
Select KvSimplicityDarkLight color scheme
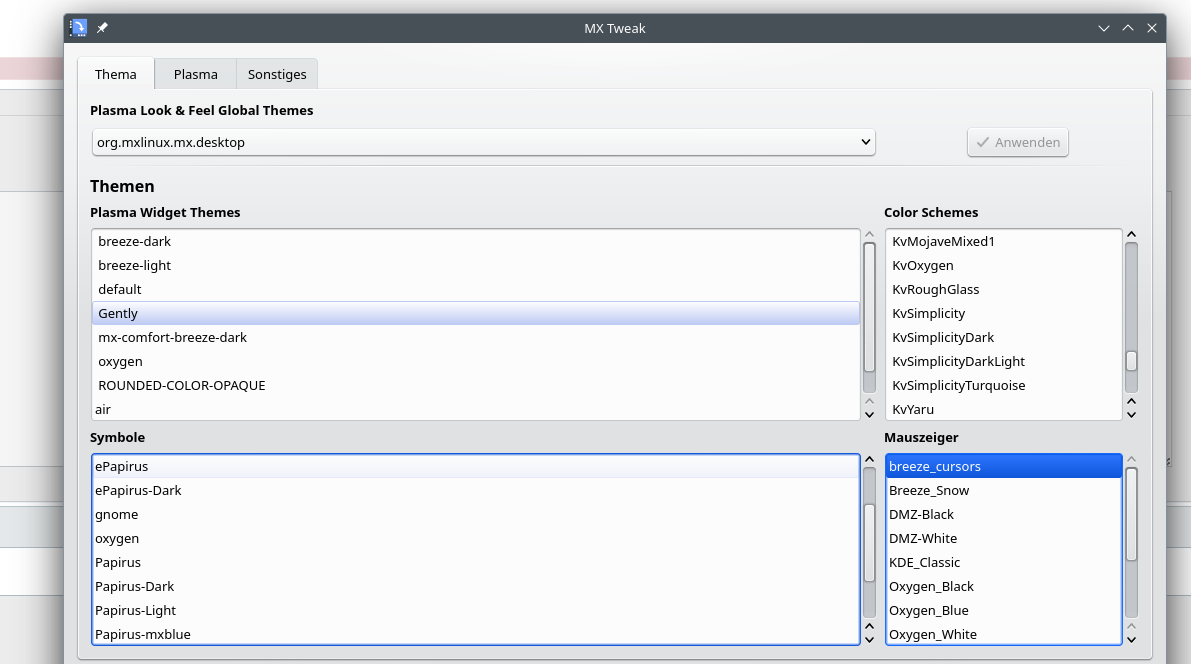1003,362
